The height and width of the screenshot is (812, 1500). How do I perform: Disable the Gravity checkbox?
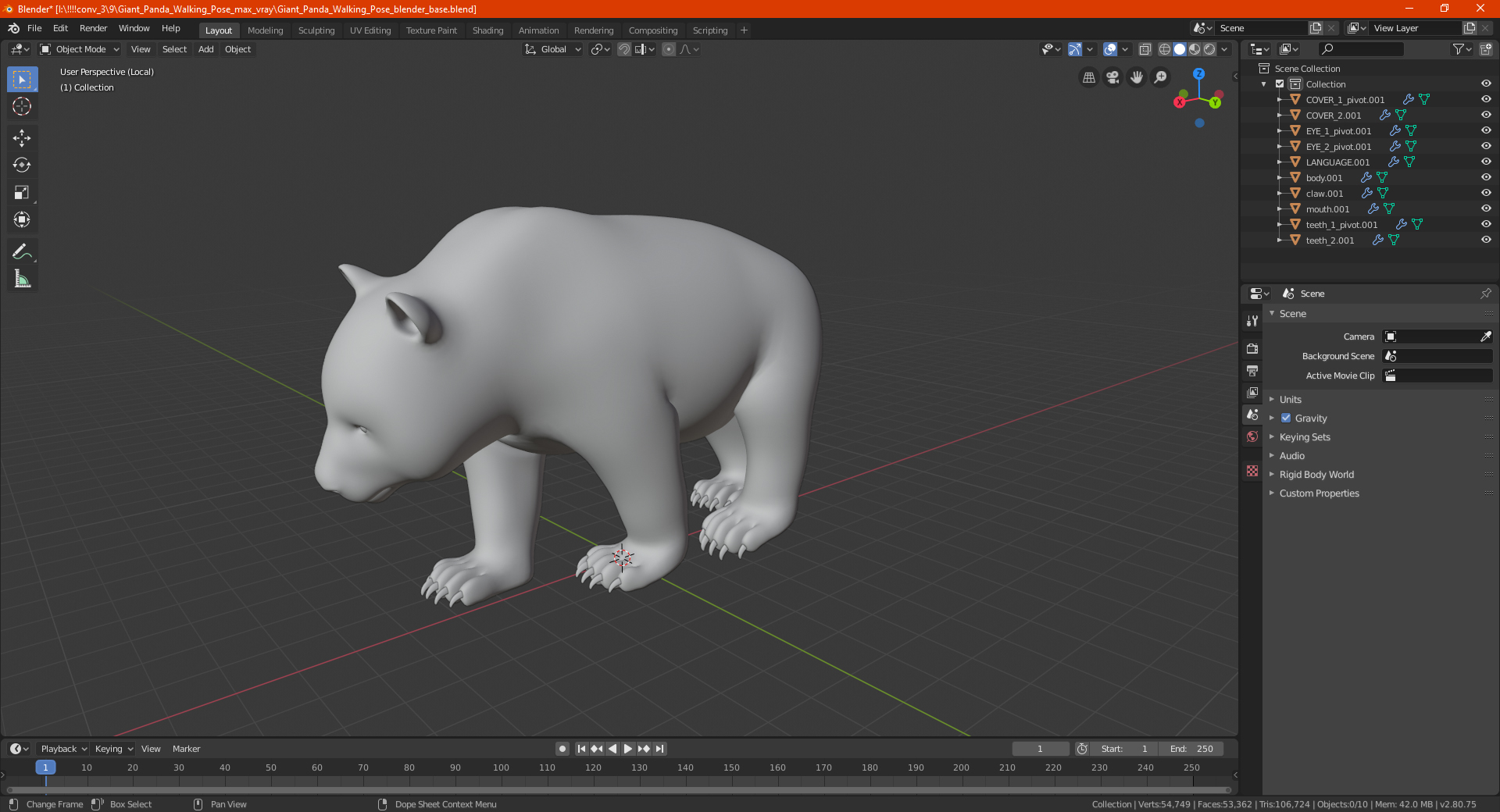[x=1286, y=418]
